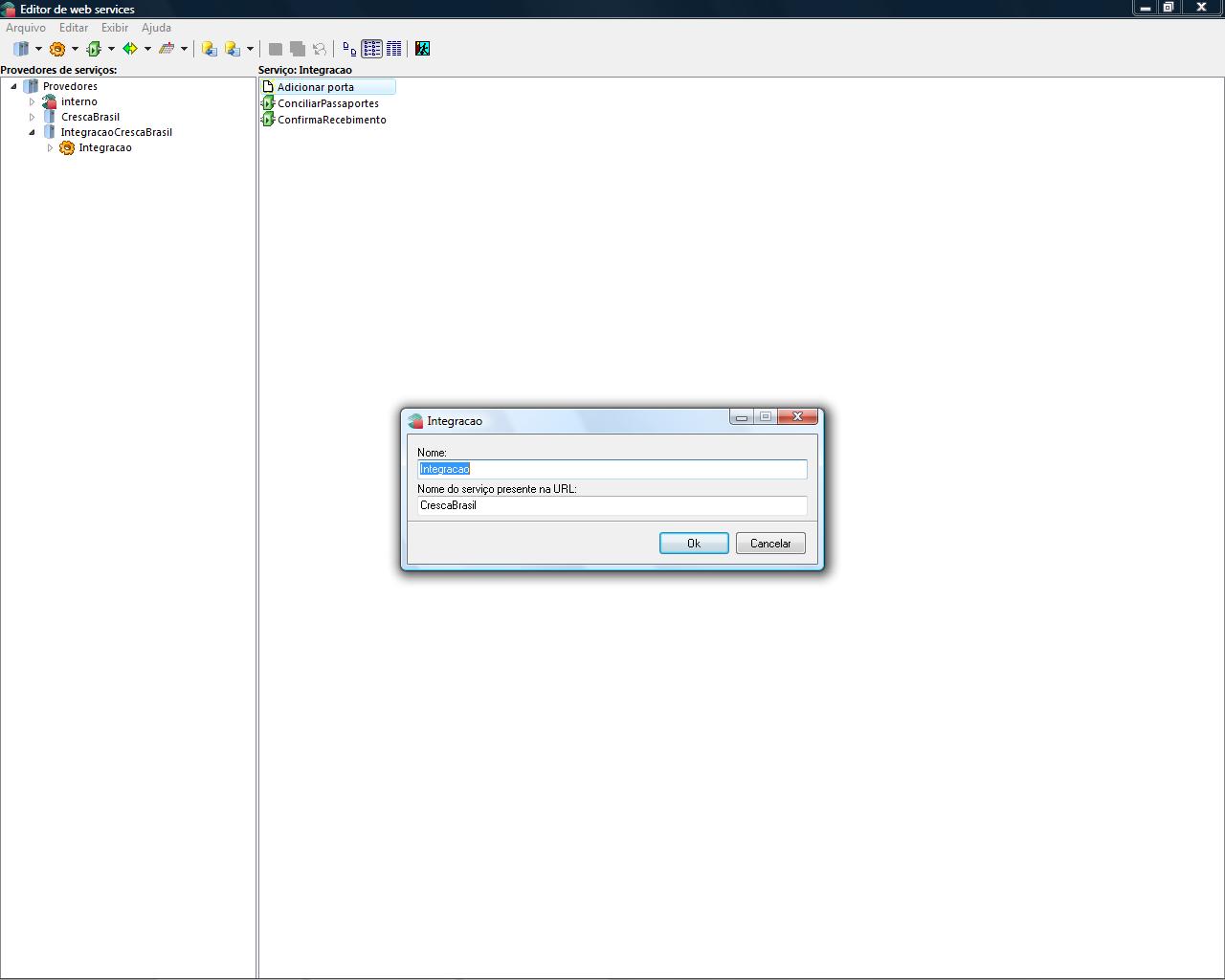Select the CrescaBrasil provider label

click(91, 117)
